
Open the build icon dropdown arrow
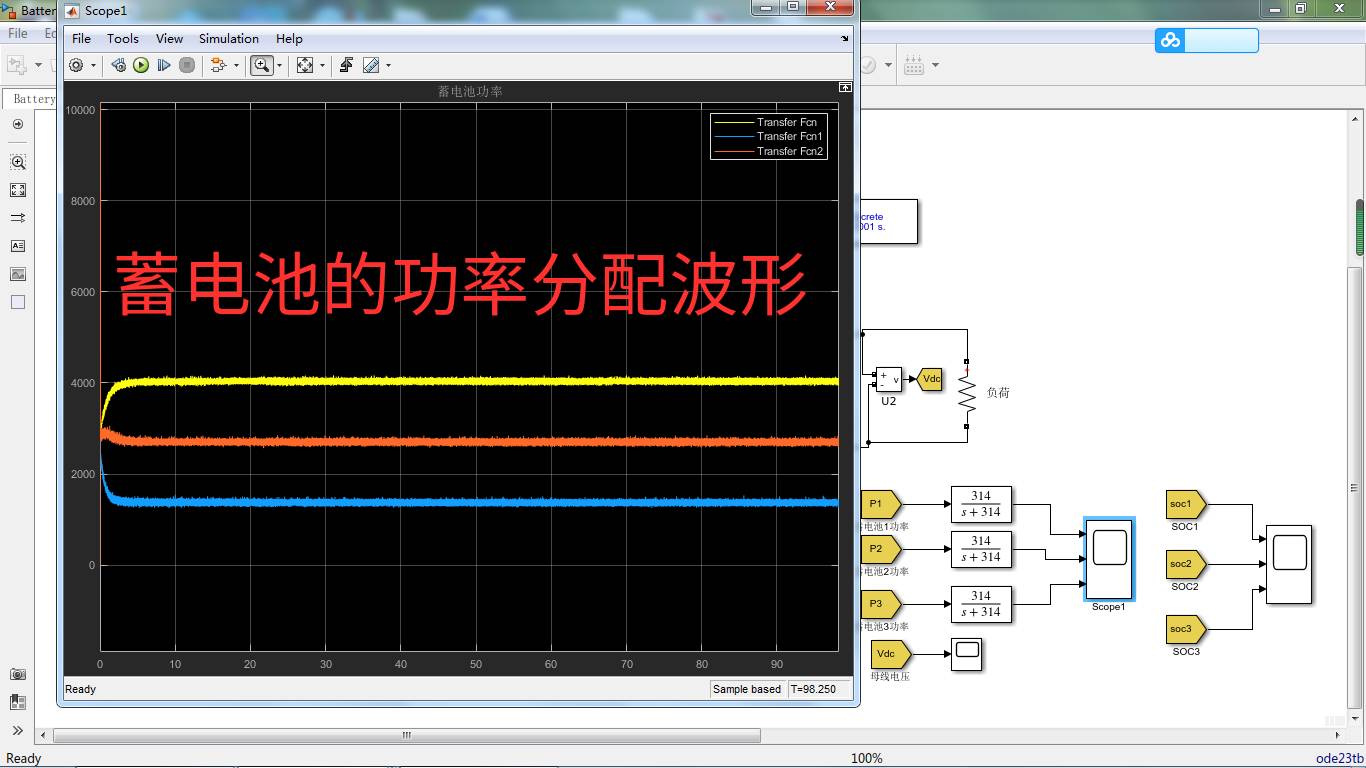(x=935, y=66)
